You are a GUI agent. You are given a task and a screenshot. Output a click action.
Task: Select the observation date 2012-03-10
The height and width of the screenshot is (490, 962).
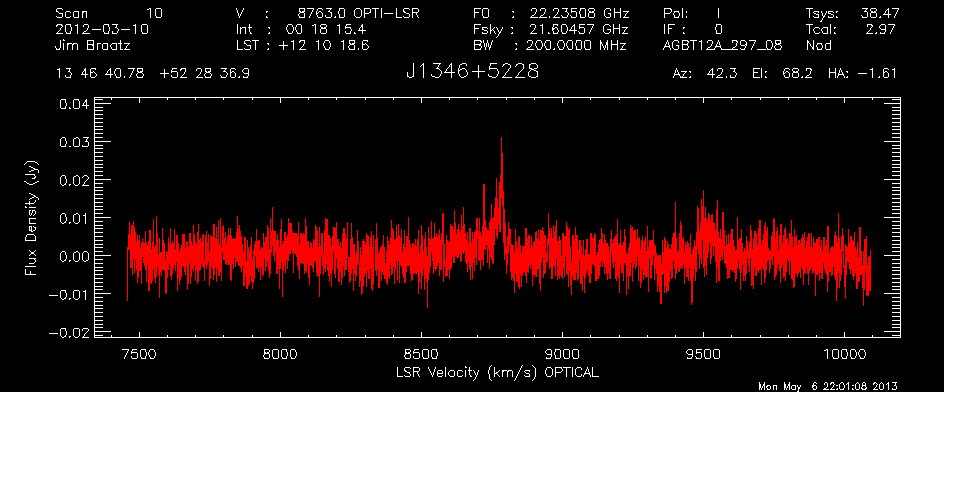(102, 29)
